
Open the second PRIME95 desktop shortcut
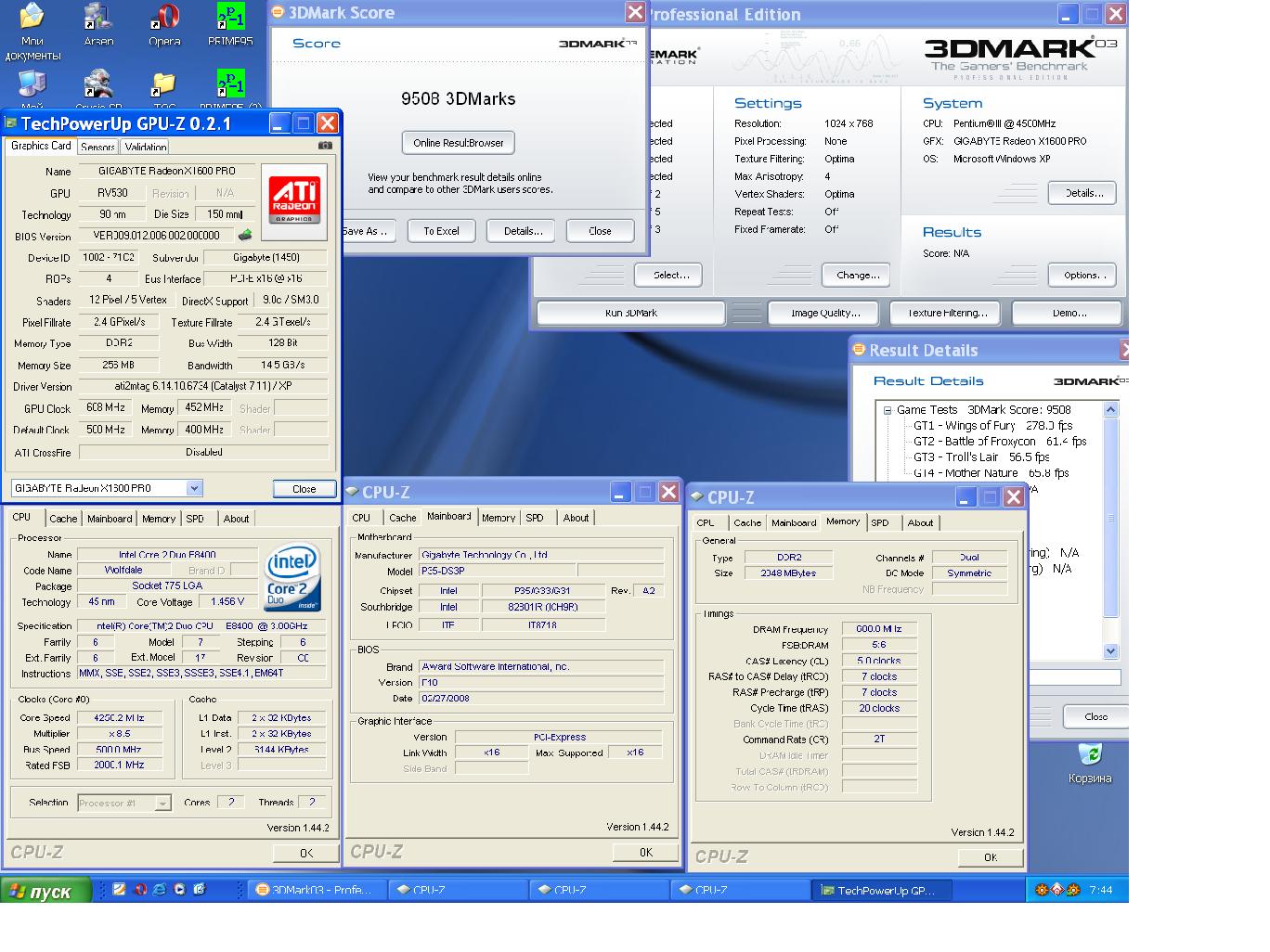tap(230, 90)
